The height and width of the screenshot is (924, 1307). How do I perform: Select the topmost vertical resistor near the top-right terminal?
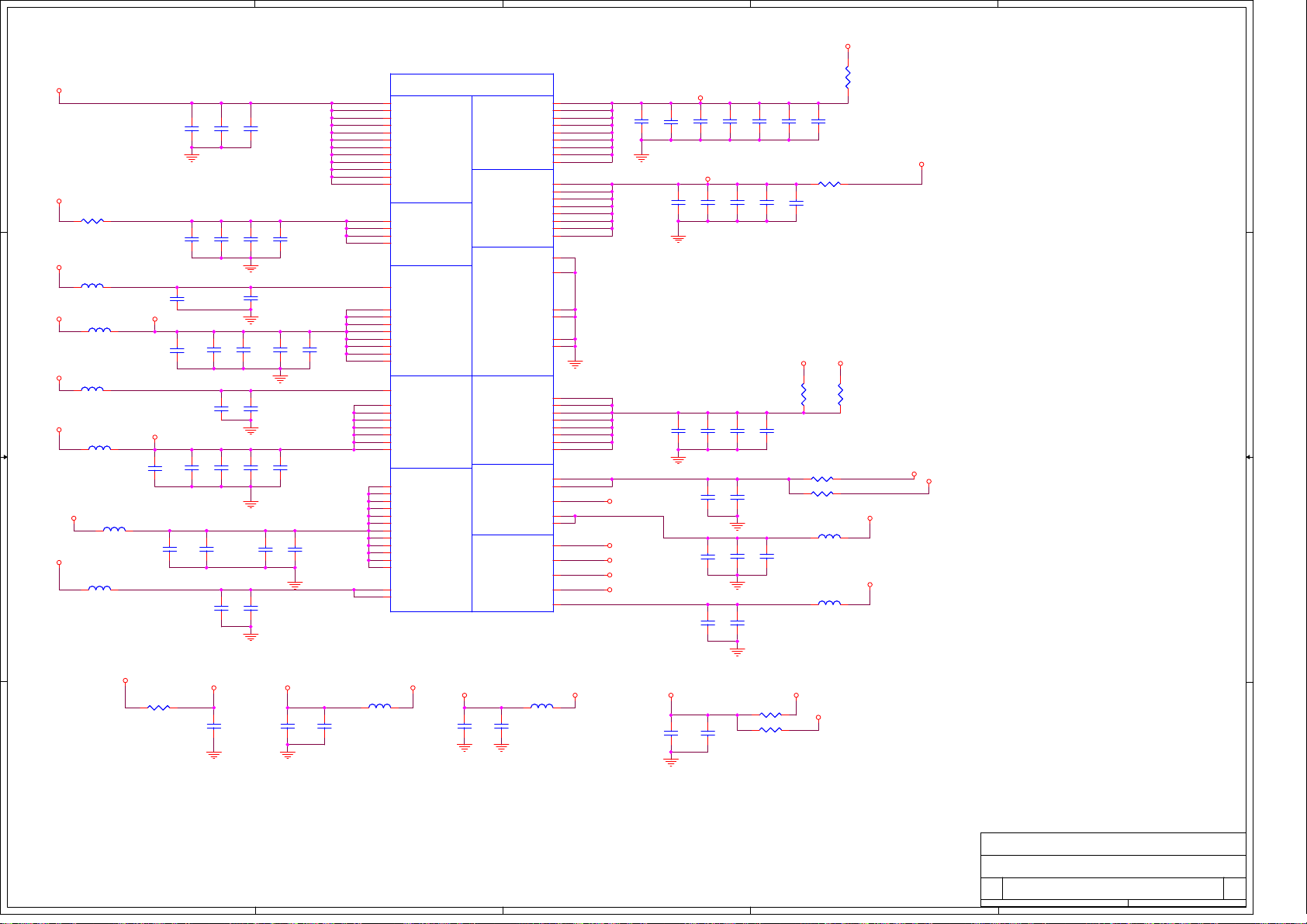point(848,77)
